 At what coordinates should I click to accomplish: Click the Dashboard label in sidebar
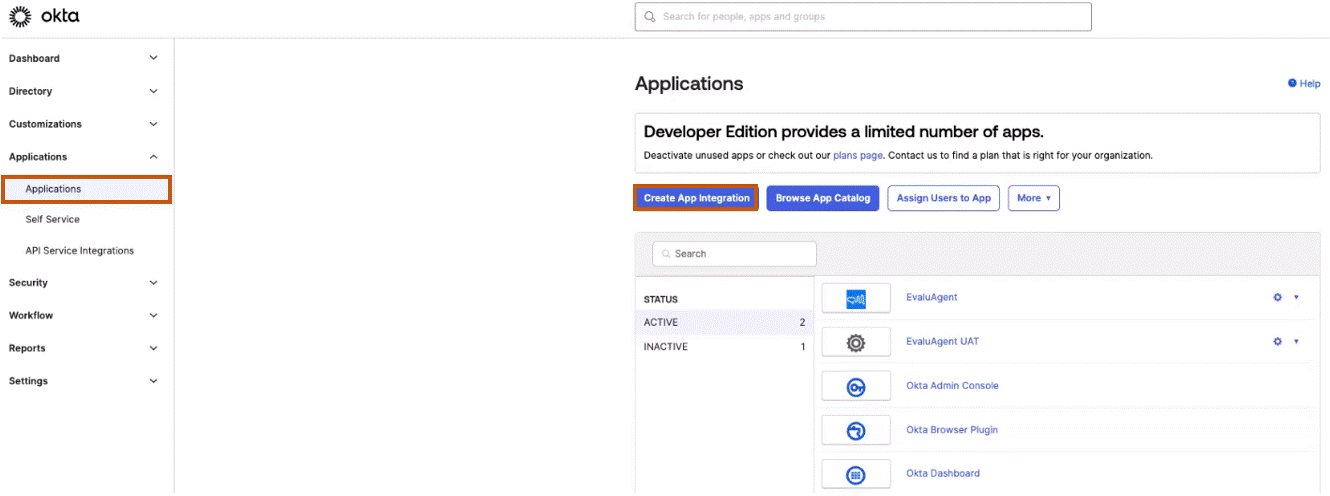click(x=34, y=58)
